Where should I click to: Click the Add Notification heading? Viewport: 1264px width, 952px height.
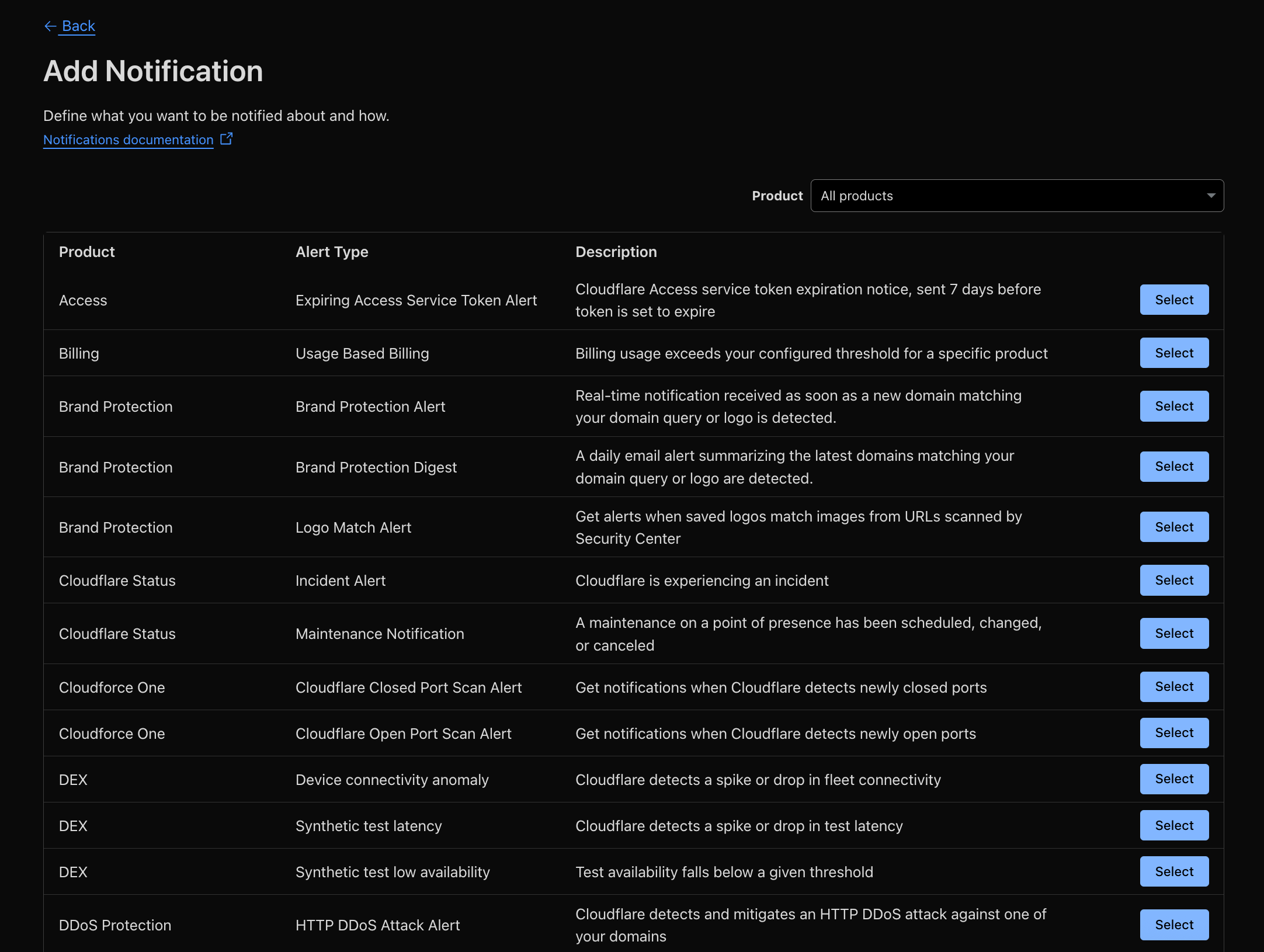pyautogui.click(x=153, y=71)
